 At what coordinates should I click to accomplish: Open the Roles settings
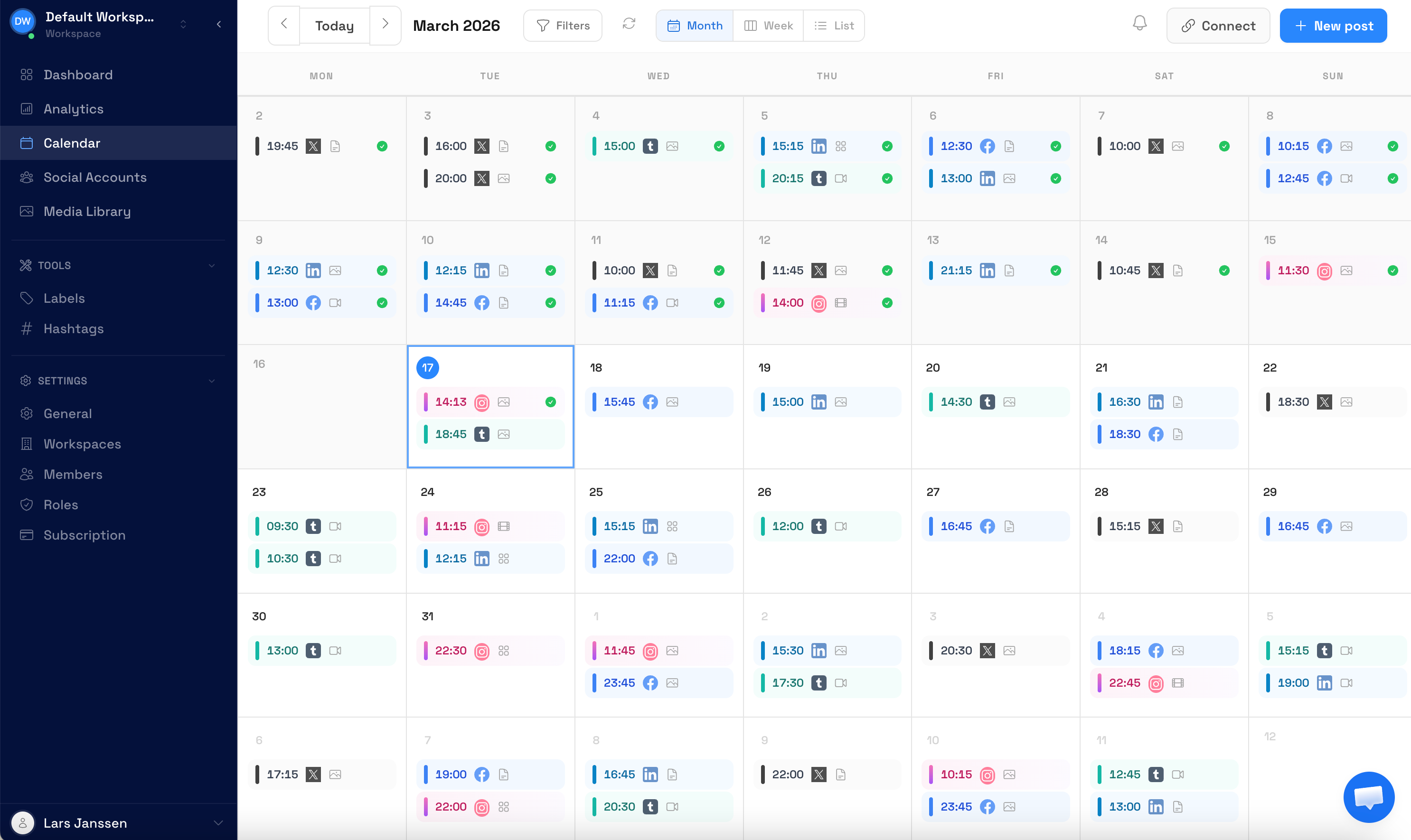tap(62, 504)
